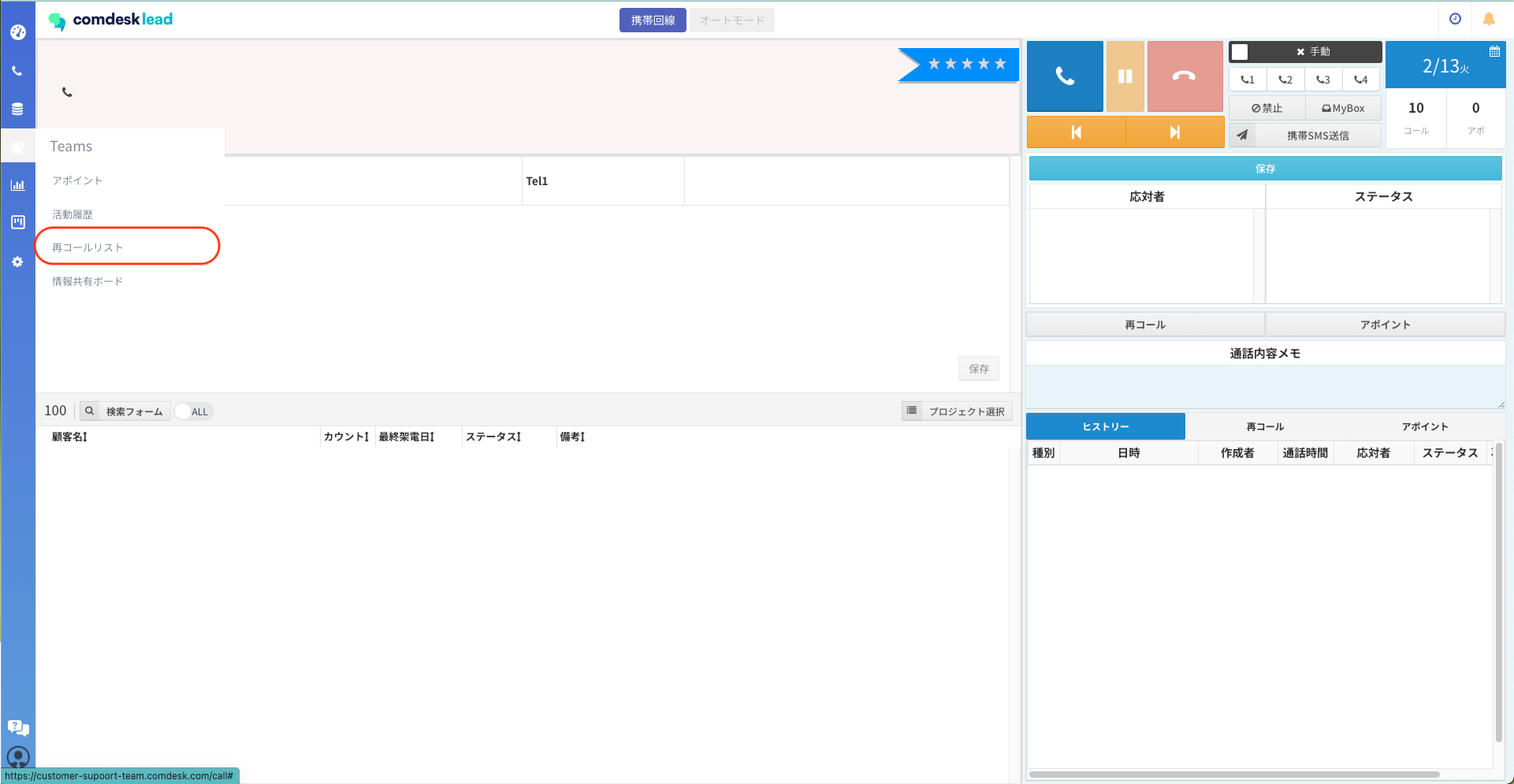The image size is (1514, 784).
Task: Open the dashboard gauge icon in sidebar
Action: 18,32
